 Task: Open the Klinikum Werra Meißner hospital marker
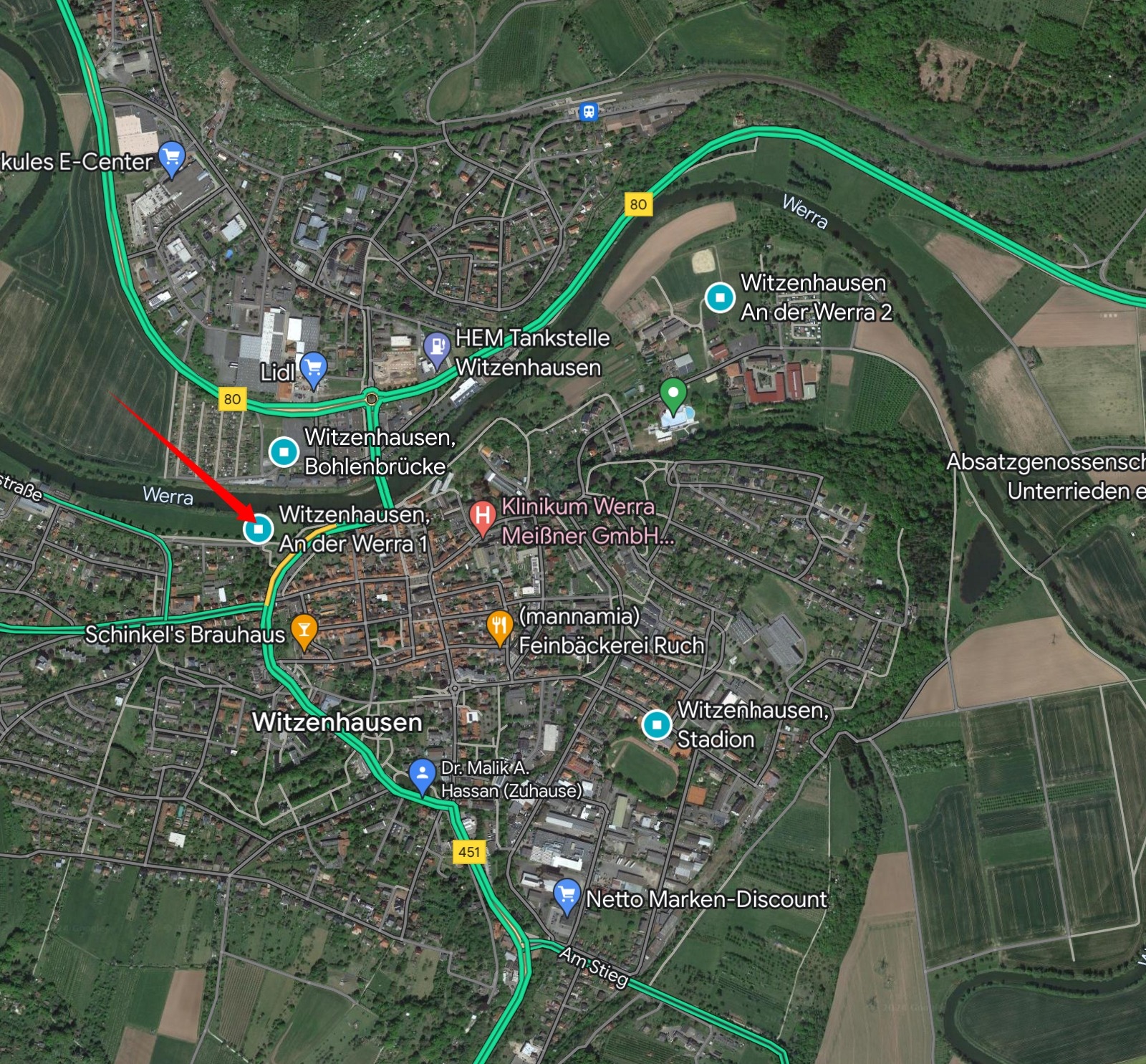point(483,519)
